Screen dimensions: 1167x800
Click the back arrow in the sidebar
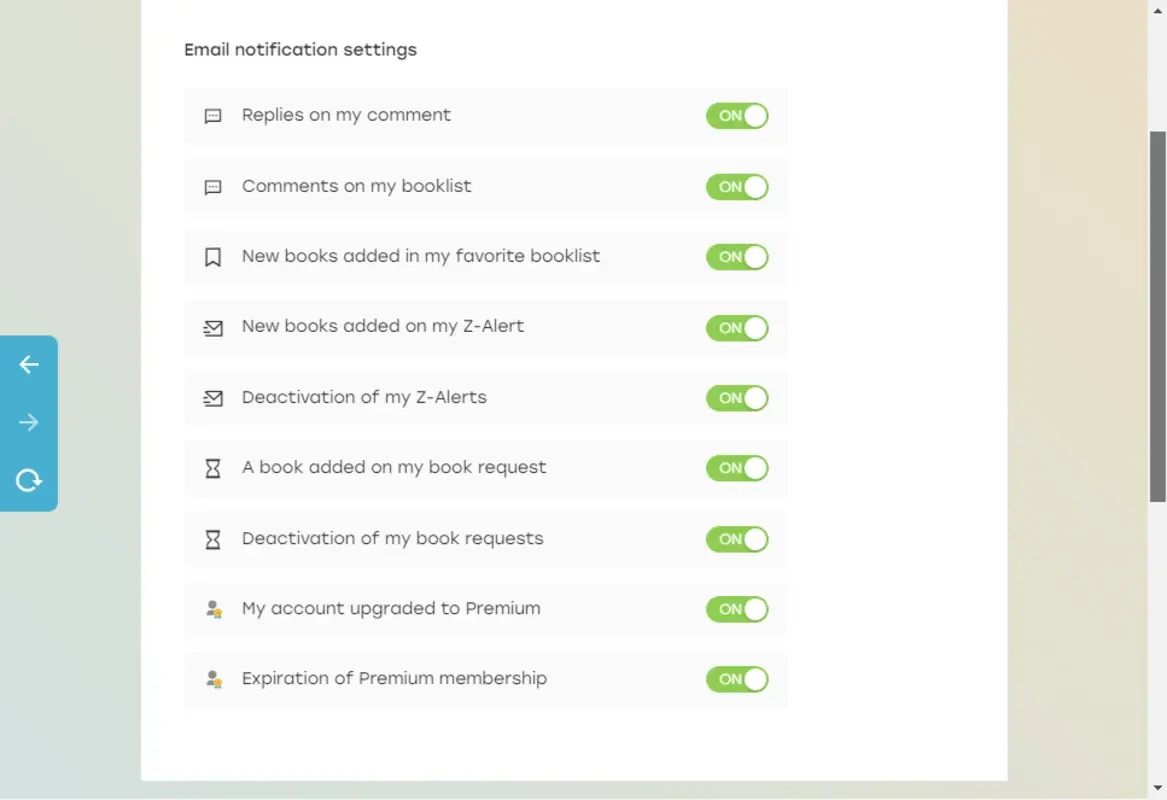click(29, 364)
